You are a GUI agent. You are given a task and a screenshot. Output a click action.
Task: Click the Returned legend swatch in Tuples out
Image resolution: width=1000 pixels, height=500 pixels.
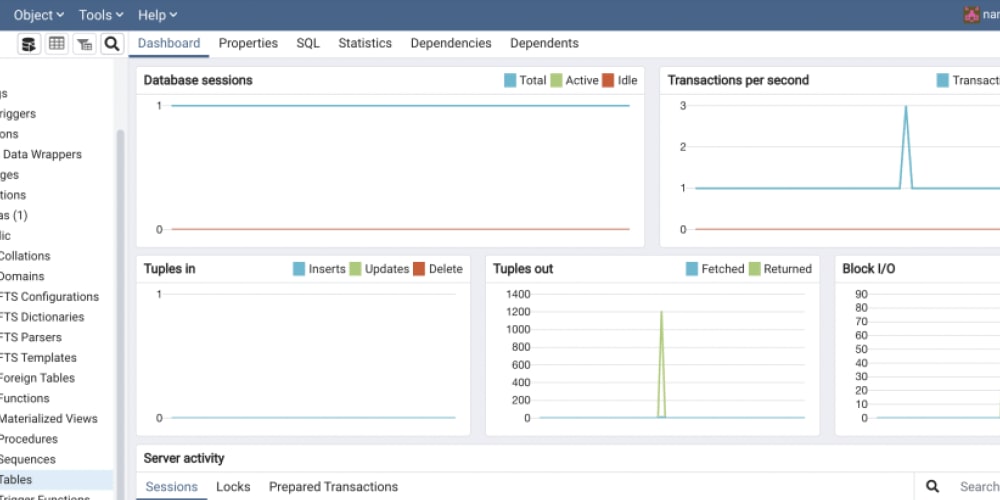click(754, 269)
